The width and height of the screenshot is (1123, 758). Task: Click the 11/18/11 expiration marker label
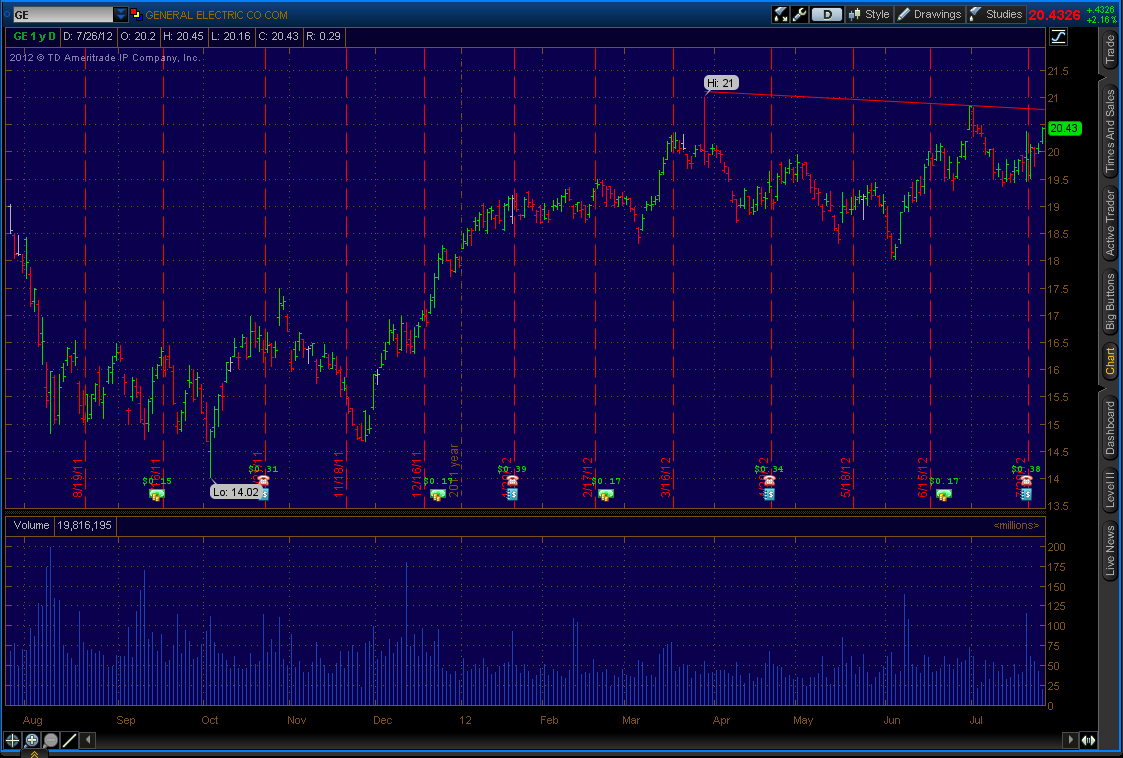click(339, 474)
